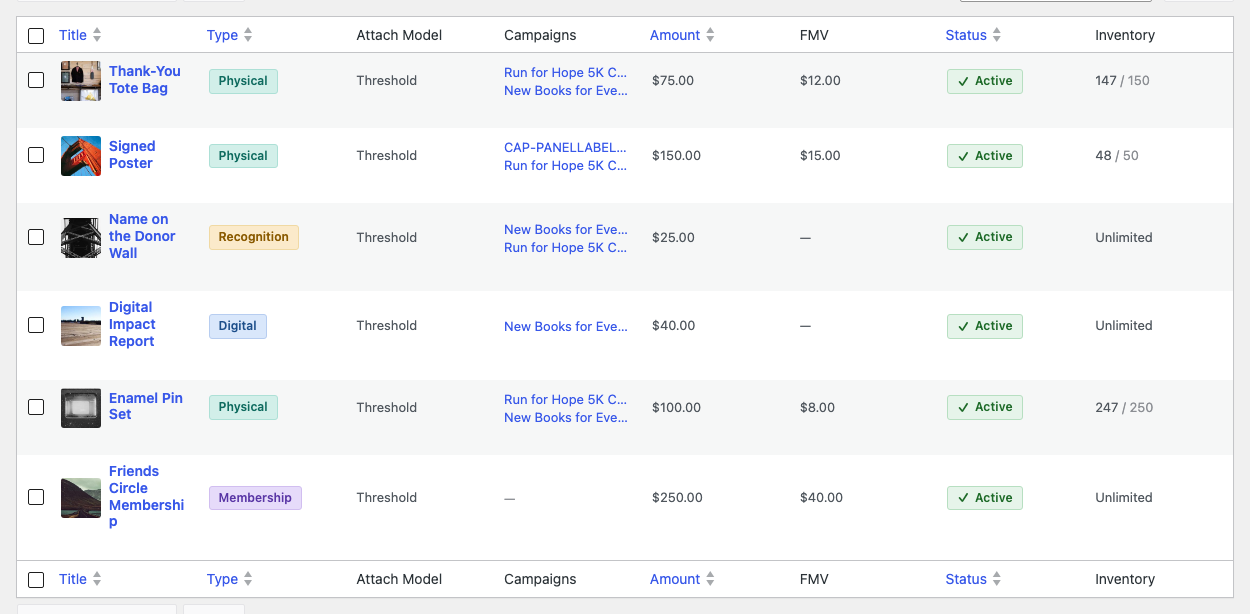The width and height of the screenshot is (1250, 614).
Task: Click the sort arrows beside footer Status
Action: coord(997,579)
